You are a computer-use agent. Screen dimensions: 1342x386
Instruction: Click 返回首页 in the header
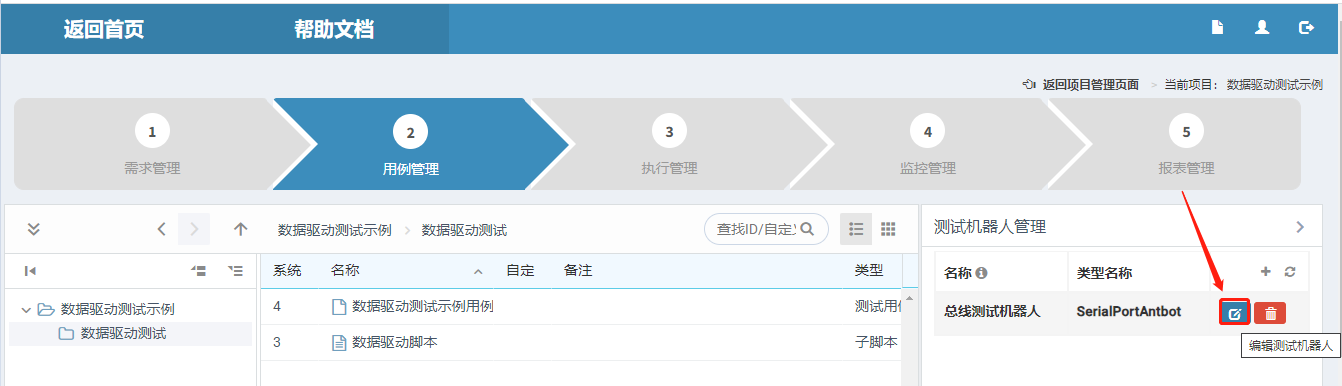(104, 29)
